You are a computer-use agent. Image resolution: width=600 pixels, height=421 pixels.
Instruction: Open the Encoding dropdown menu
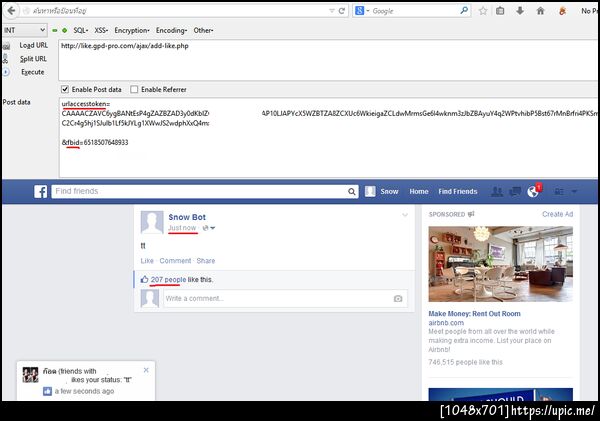click(x=171, y=30)
